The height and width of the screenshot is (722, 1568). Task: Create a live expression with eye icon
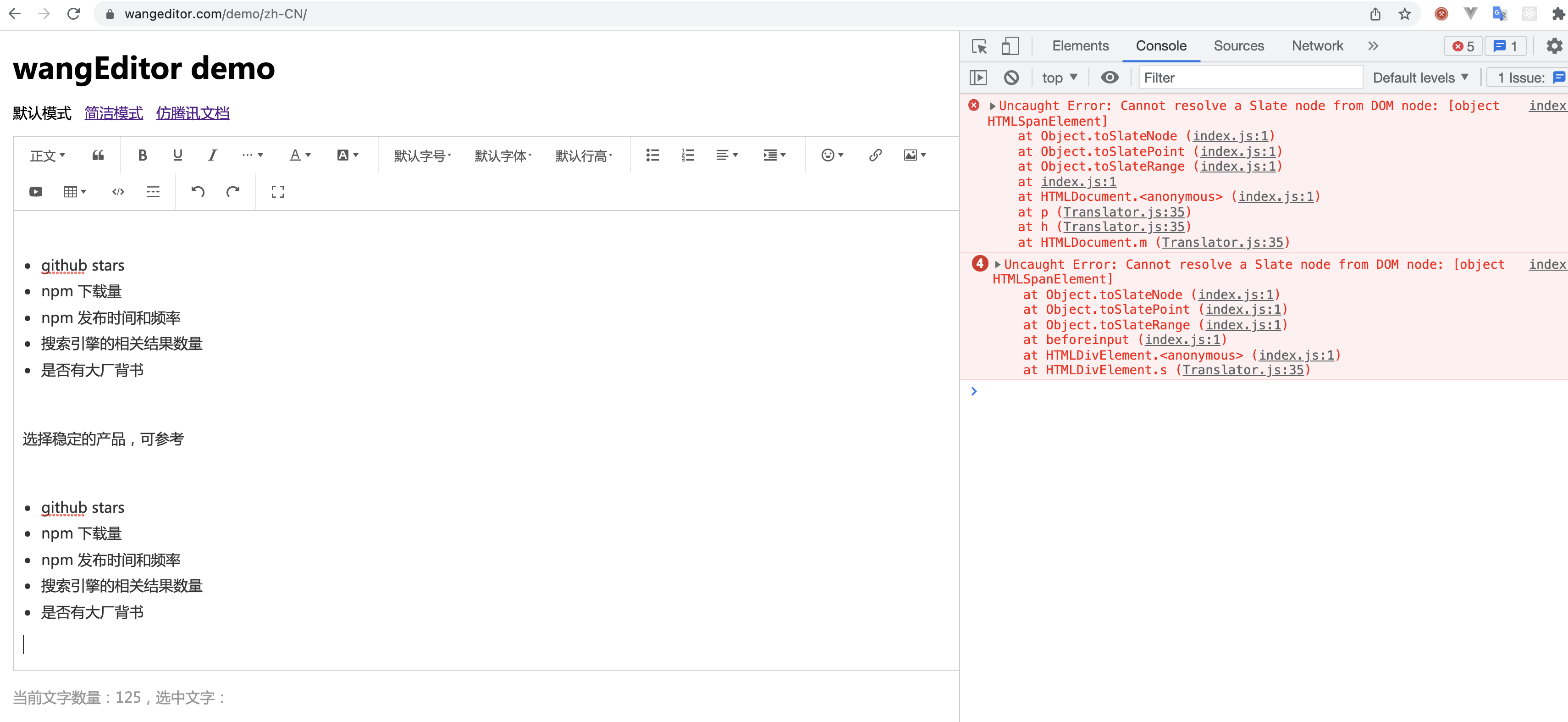pyautogui.click(x=1110, y=78)
